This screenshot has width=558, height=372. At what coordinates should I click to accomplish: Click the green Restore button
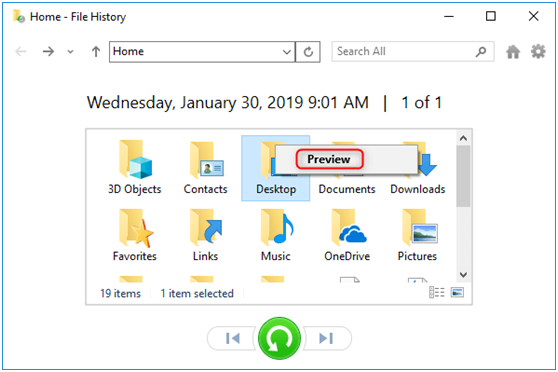pyautogui.click(x=279, y=338)
